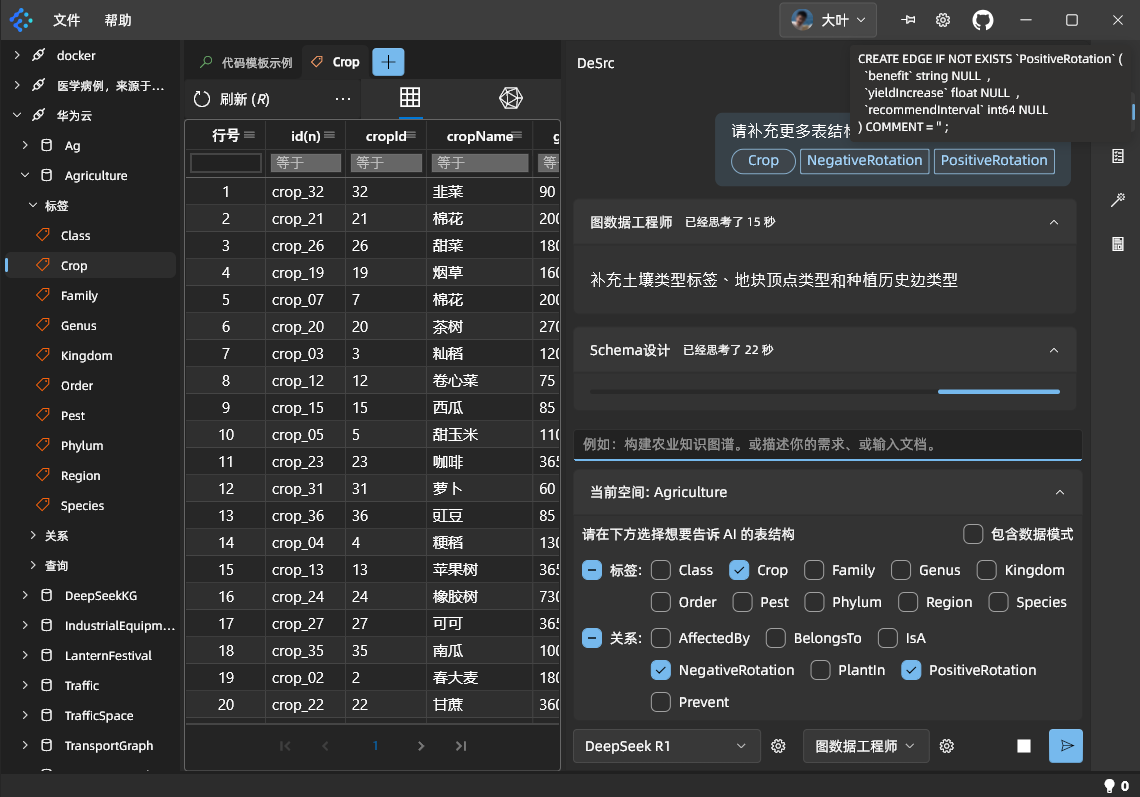Expand the docker connection node
This screenshot has height=797, width=1140.
coord(17,55)
